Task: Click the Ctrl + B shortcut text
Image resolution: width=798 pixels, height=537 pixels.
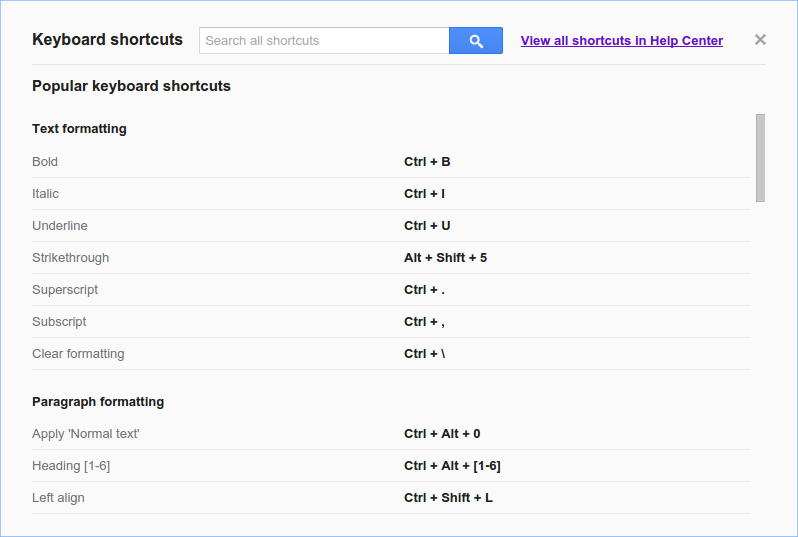Action: pyautogui.click(x=427, y=162)
